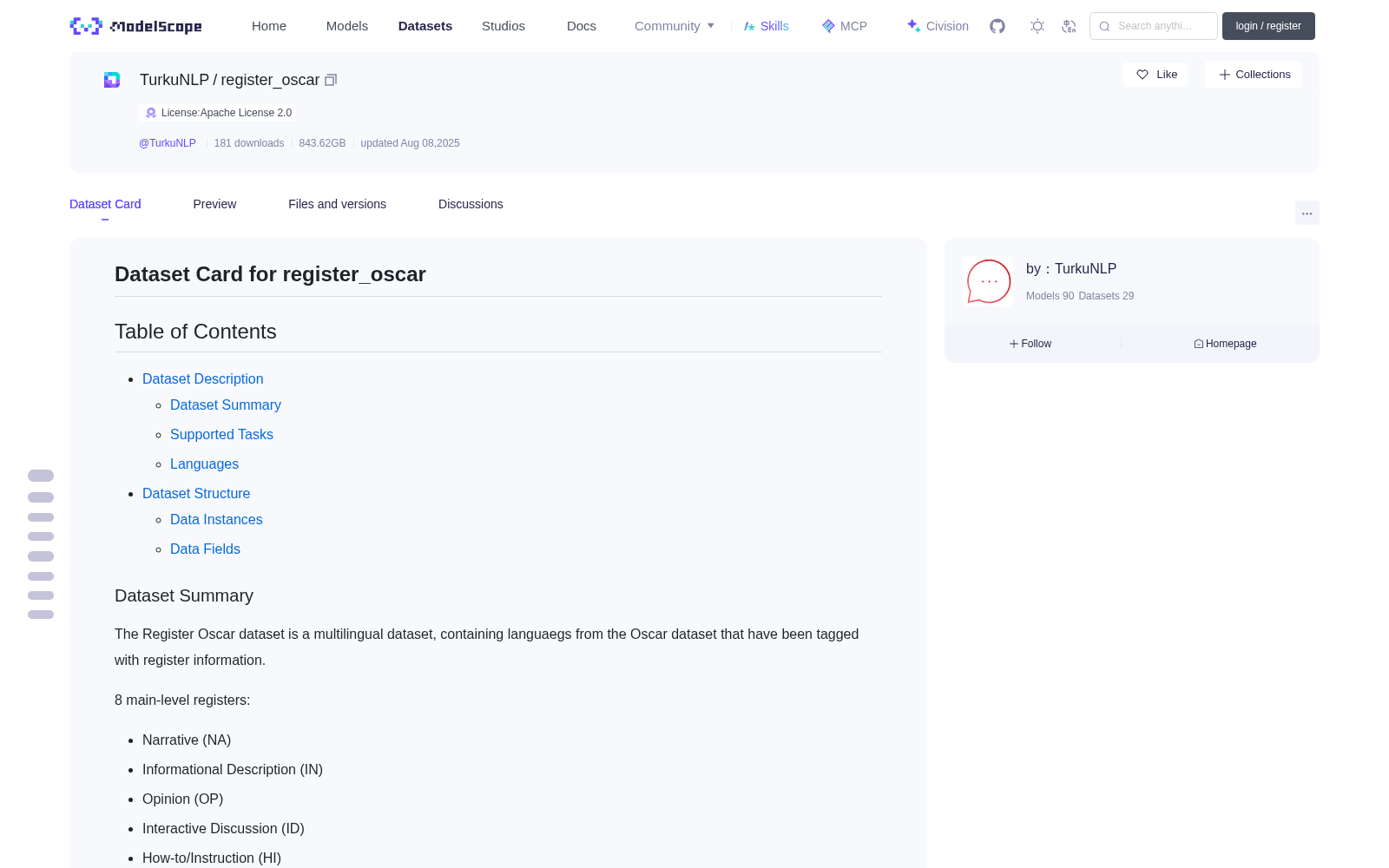Image resolution: width=1389 pixels, height=868 pixels.
Task: Click 'Models 90' count text
Action: (x=1050, y=296)
